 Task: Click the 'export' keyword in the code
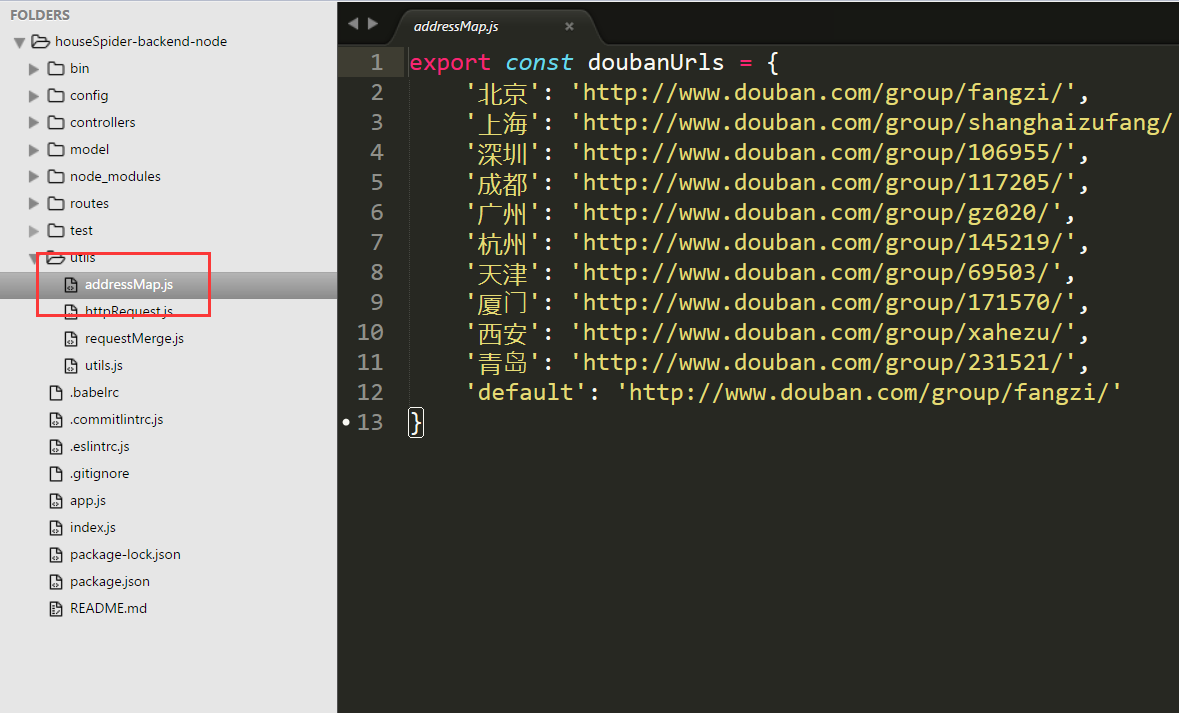coord(450,63)
